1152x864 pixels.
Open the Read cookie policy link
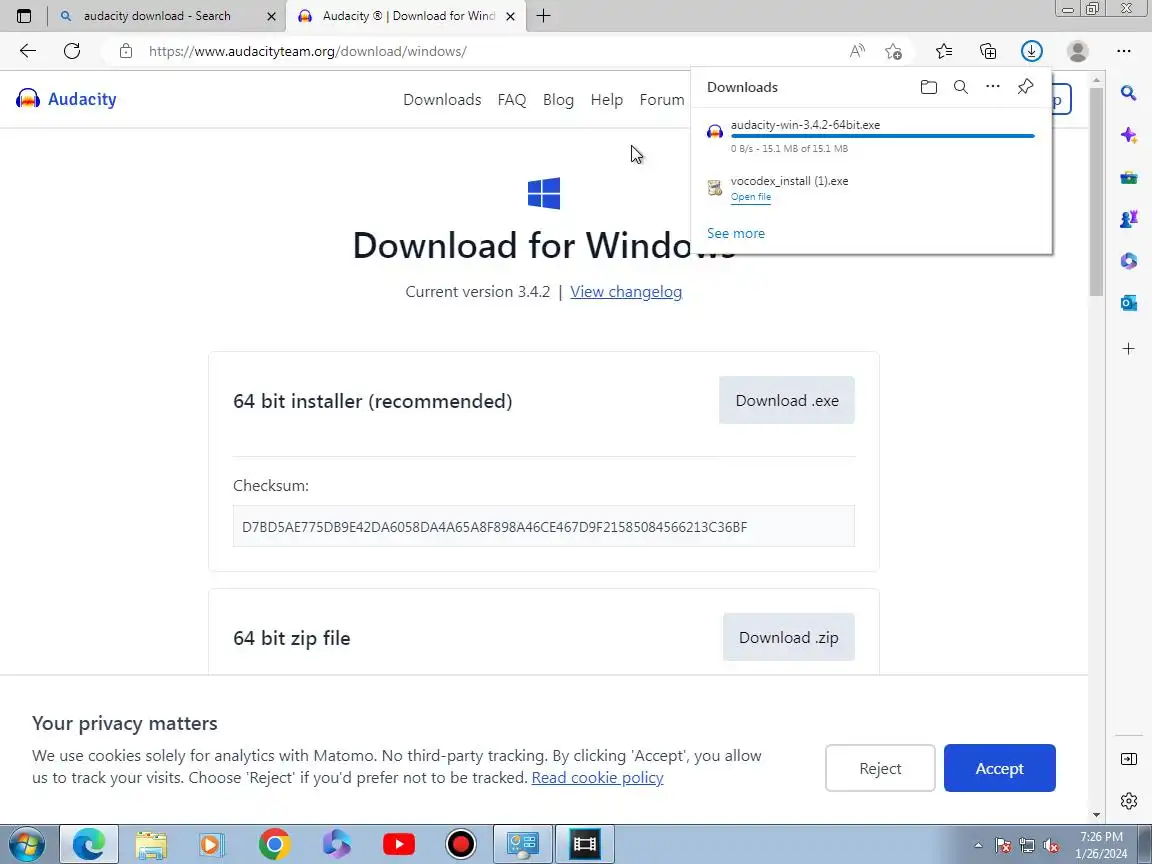point(597,777)
